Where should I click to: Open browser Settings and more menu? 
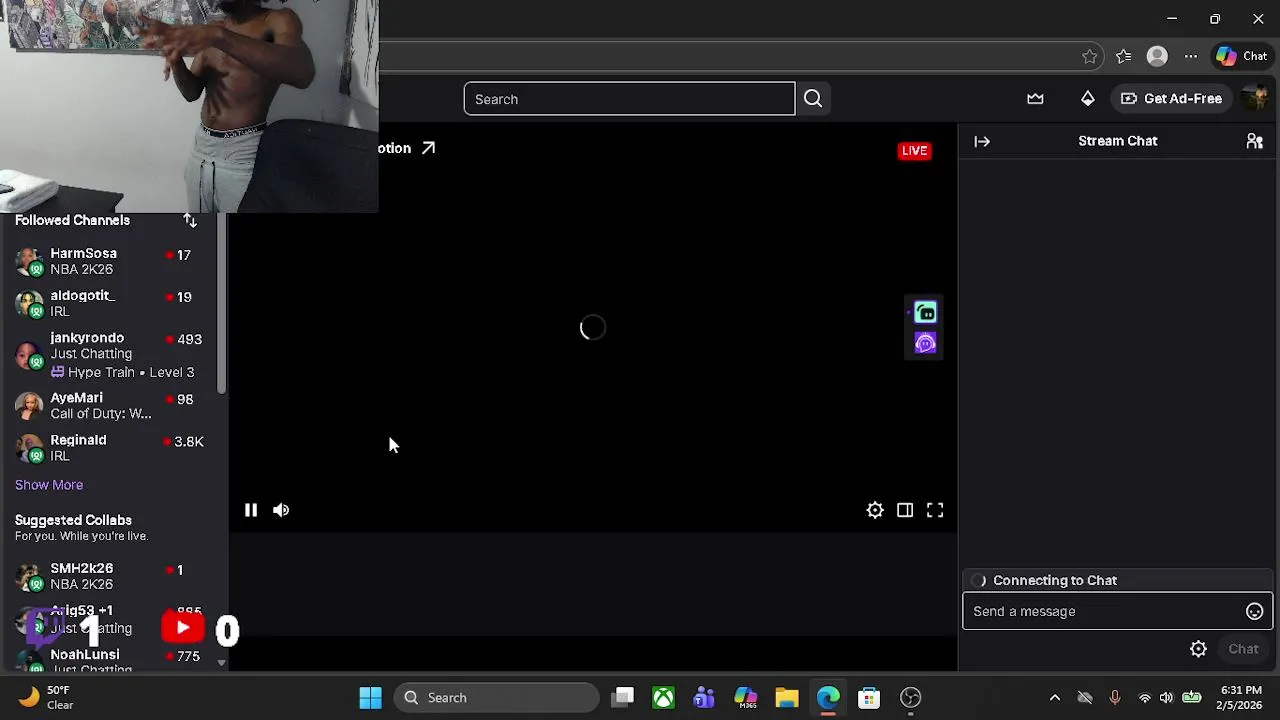(1190, 57)
